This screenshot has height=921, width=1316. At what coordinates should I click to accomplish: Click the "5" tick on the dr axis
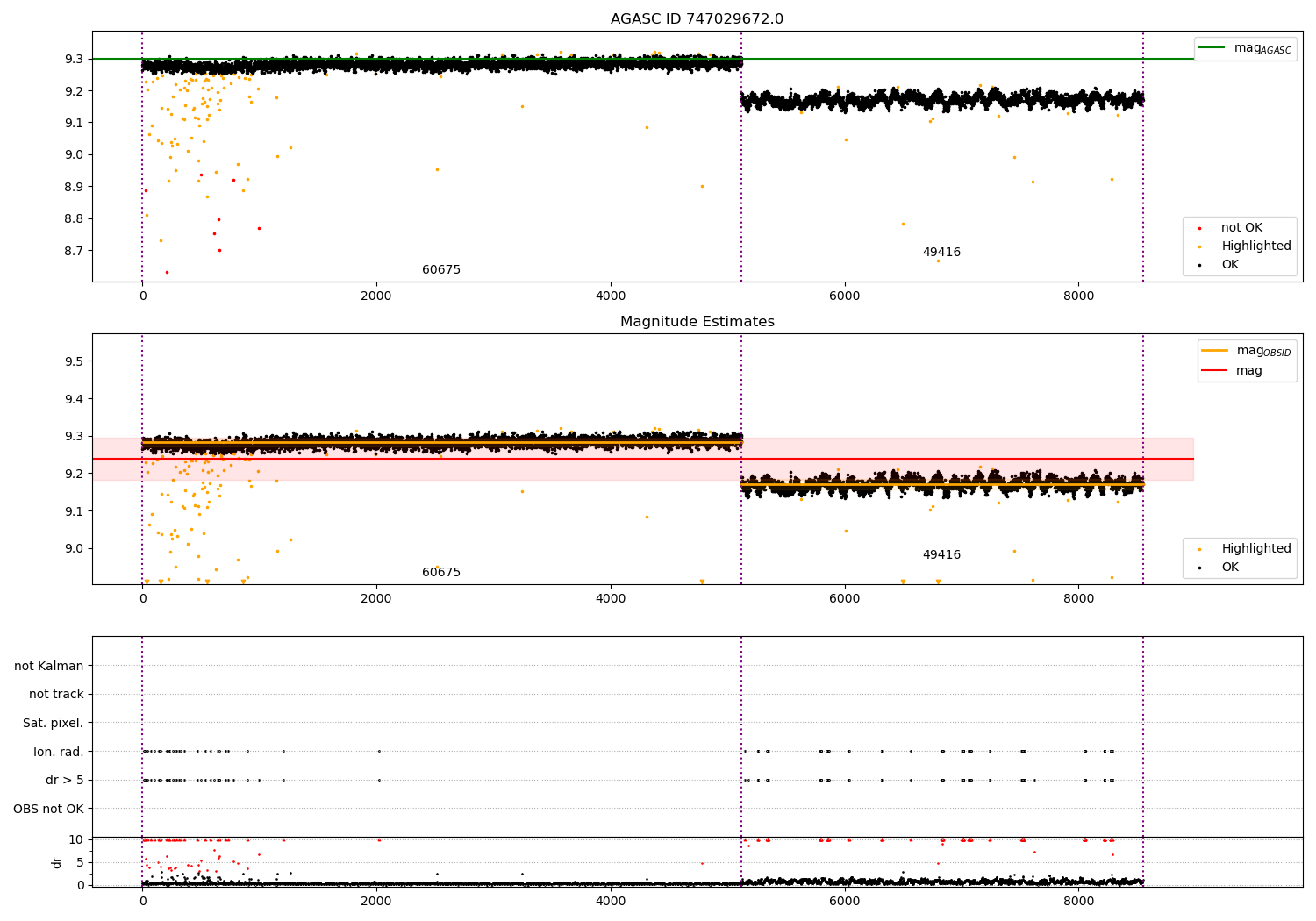tap(81, 862)
